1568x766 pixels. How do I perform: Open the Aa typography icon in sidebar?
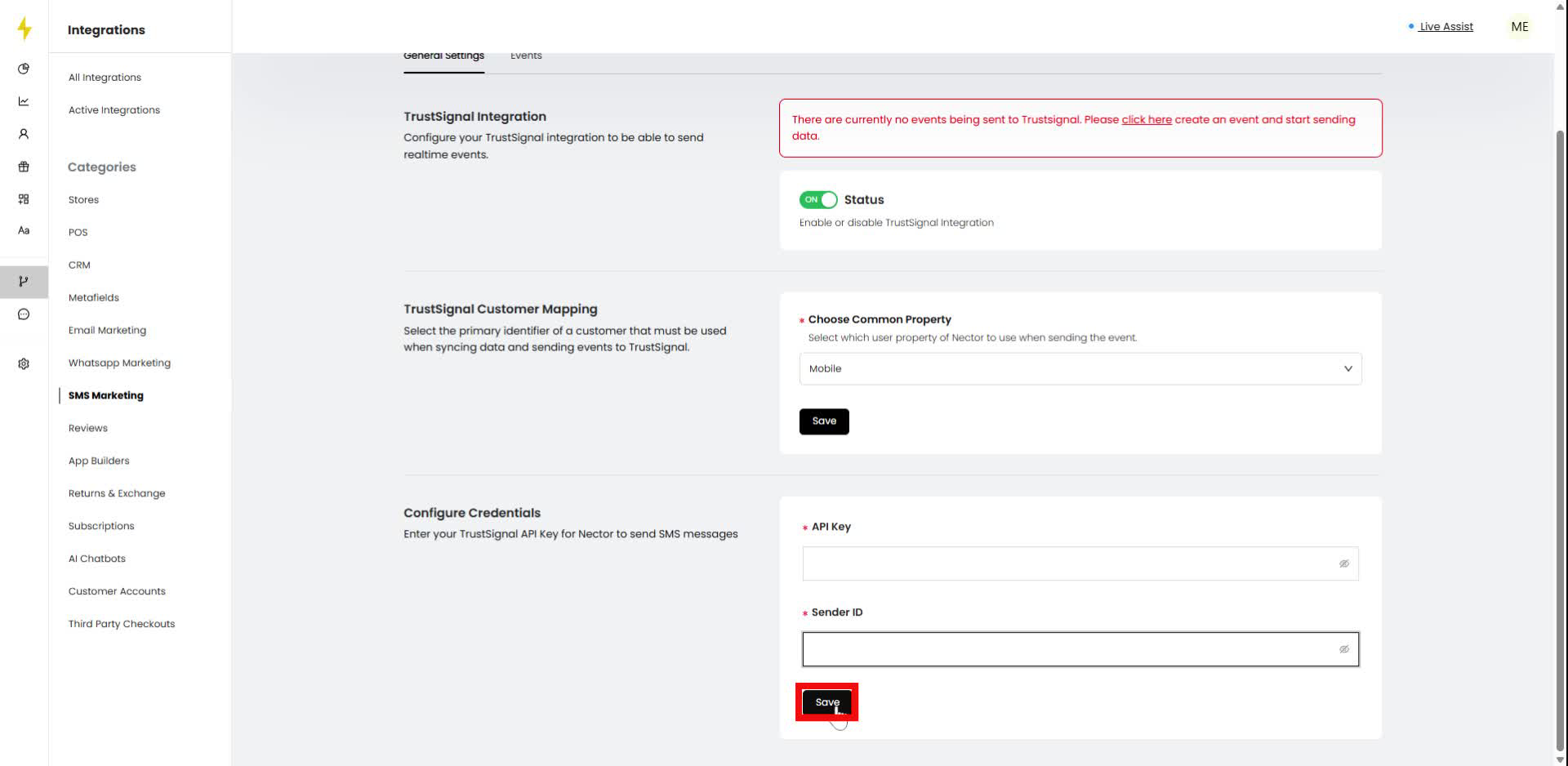(24, 231)
